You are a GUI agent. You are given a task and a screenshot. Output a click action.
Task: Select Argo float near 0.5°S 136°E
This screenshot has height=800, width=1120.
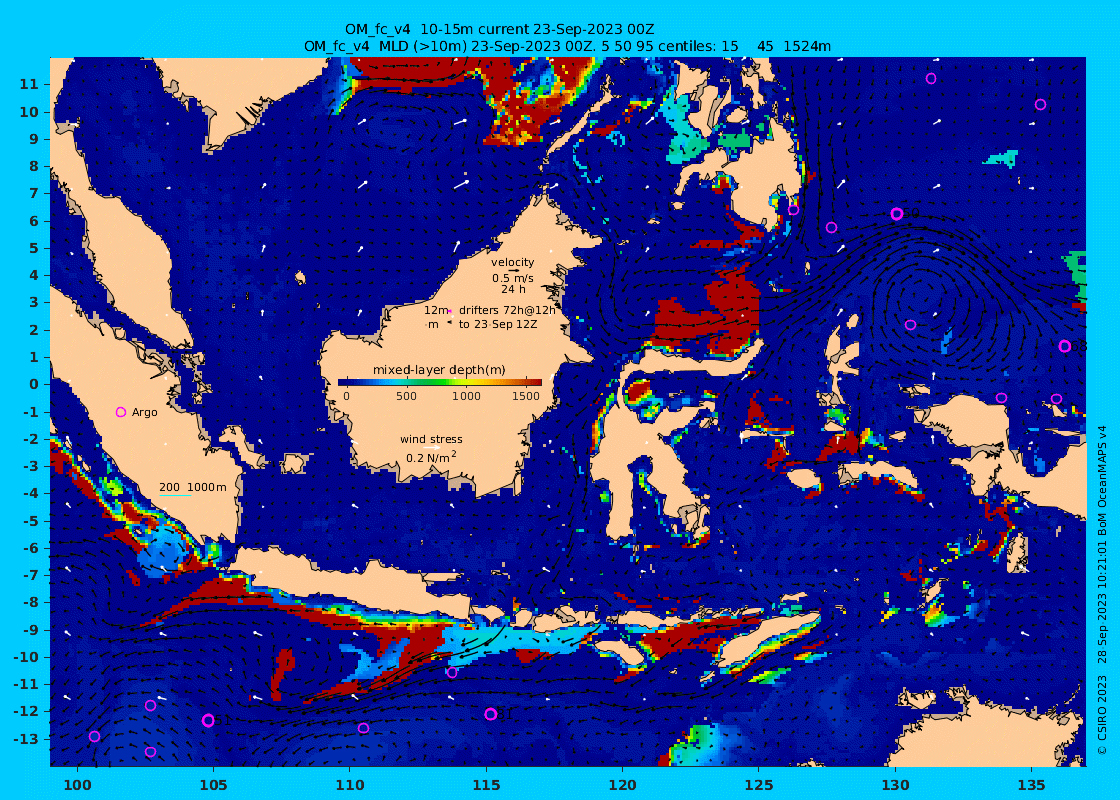click(1056, 399)
